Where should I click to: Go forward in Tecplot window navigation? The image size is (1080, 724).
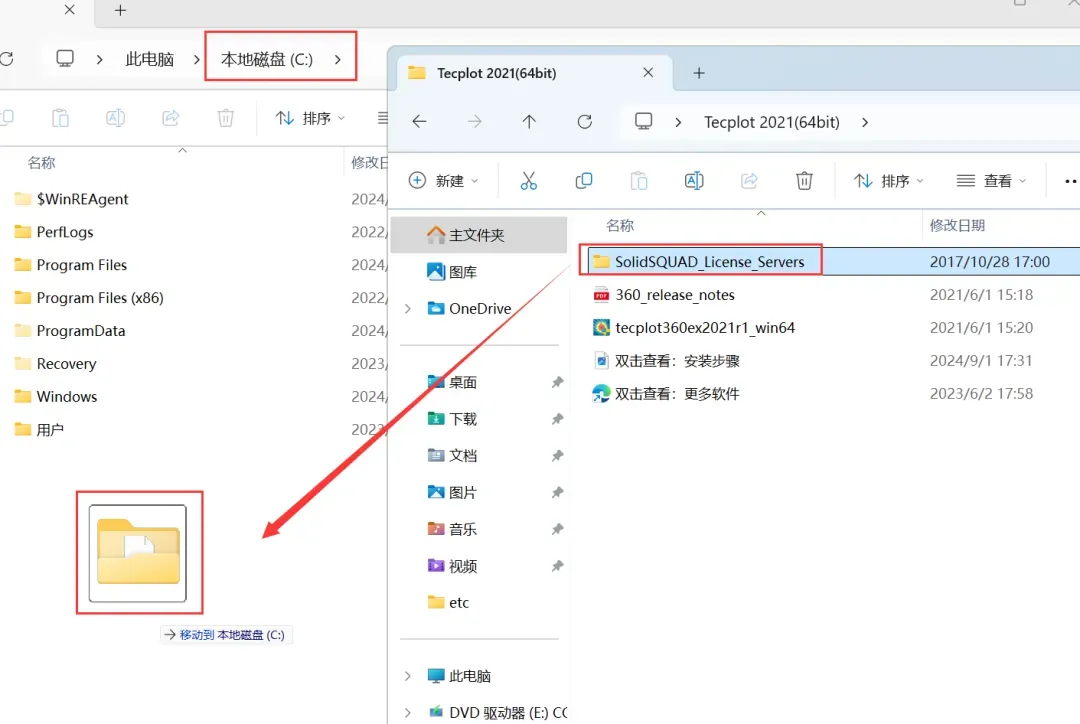475,122
